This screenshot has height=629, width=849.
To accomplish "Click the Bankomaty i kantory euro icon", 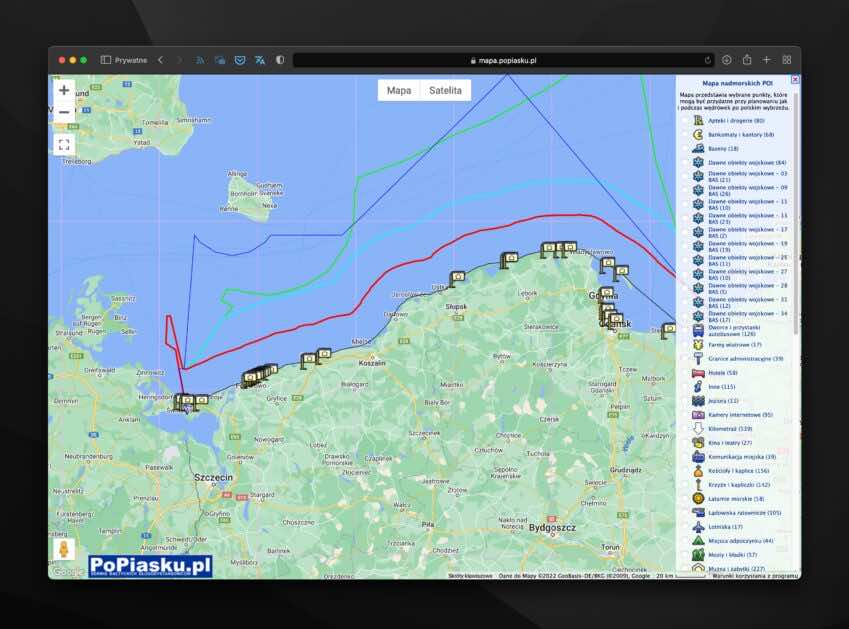I will [x=698, y=134].
